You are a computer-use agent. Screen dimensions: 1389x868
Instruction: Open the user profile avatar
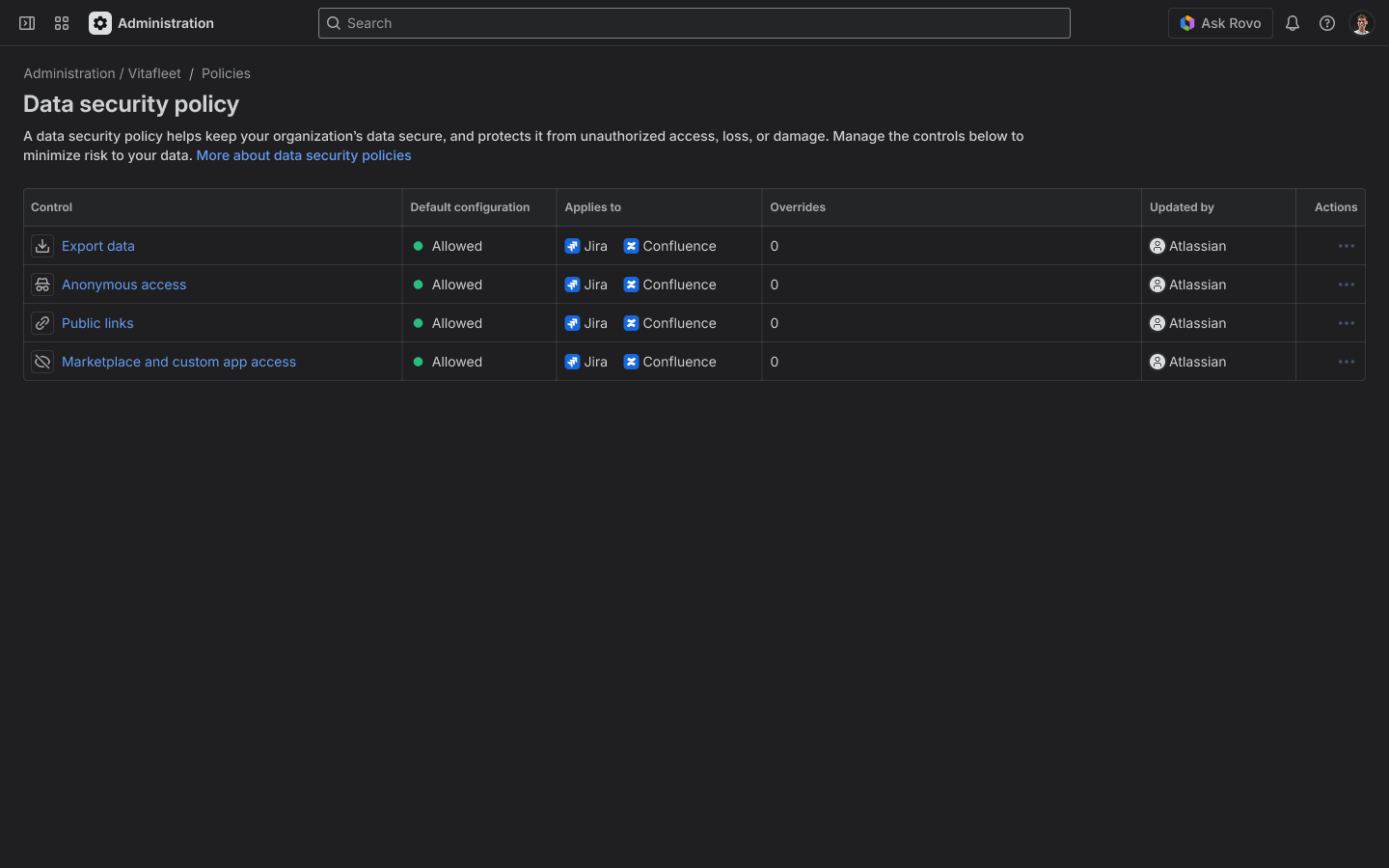pos(1362,23)
